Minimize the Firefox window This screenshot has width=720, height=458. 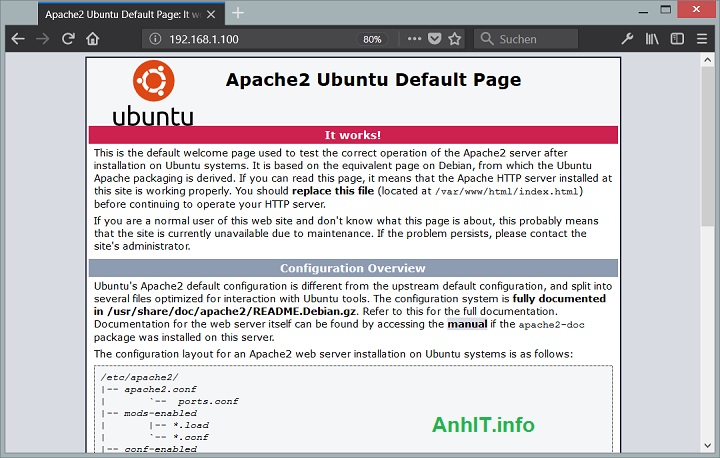(643, 10)
